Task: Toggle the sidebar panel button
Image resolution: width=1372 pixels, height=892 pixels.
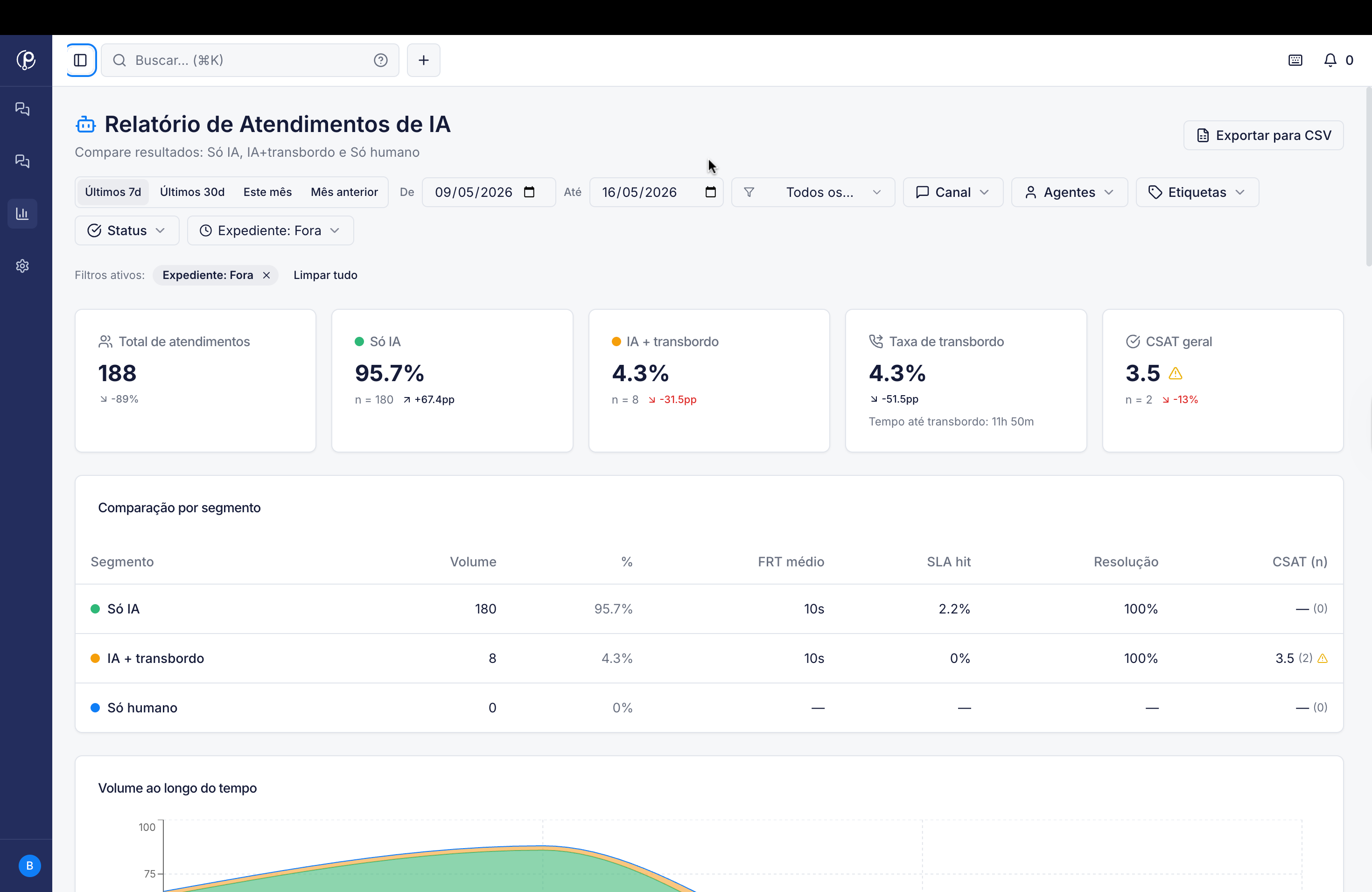Action: (x=81, y=60)
